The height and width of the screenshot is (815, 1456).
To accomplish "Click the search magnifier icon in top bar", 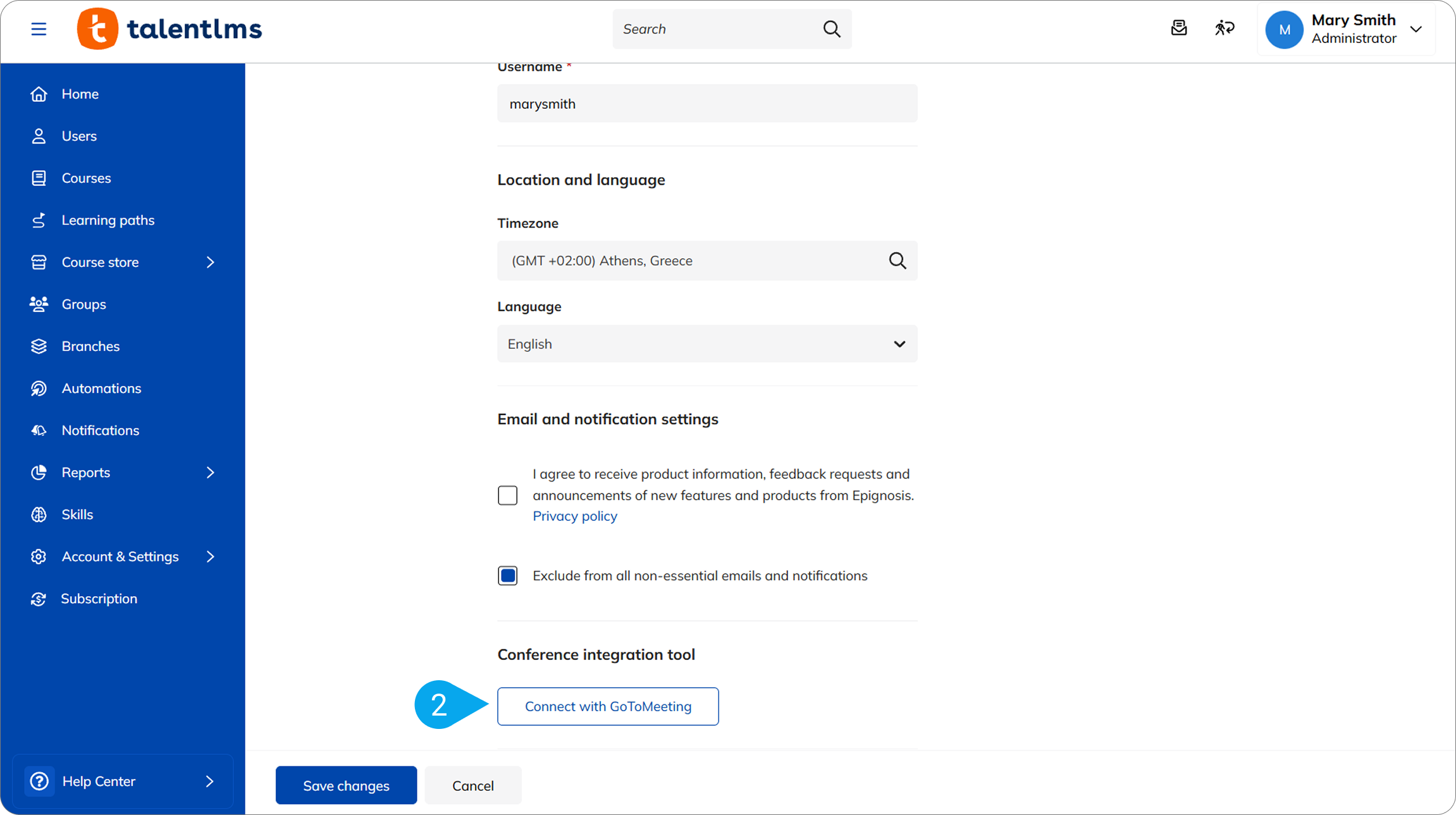I will tap(832, 29).
